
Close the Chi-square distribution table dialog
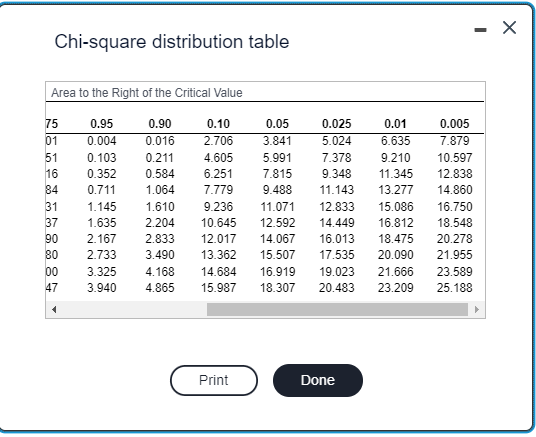pyautogui.click(x=509, y=28)
